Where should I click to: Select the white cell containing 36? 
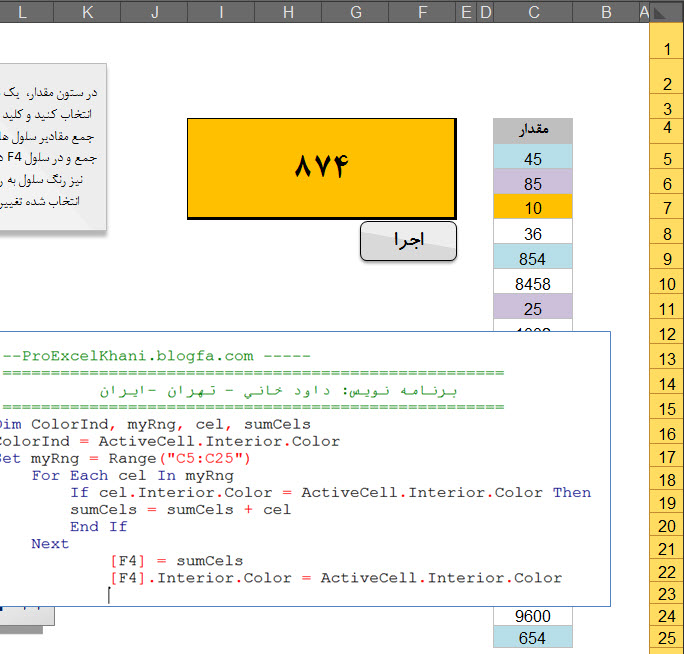pos(532,234)
